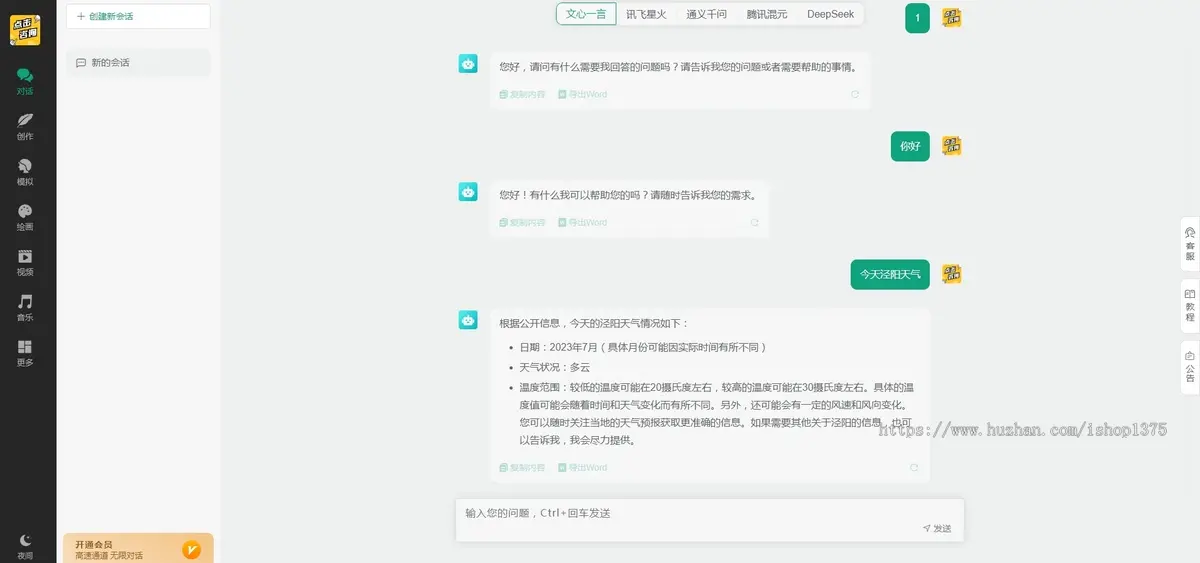Screen dimensions: 1200x563
Task: Open the 音乐 music section
Action: point(25,307)
